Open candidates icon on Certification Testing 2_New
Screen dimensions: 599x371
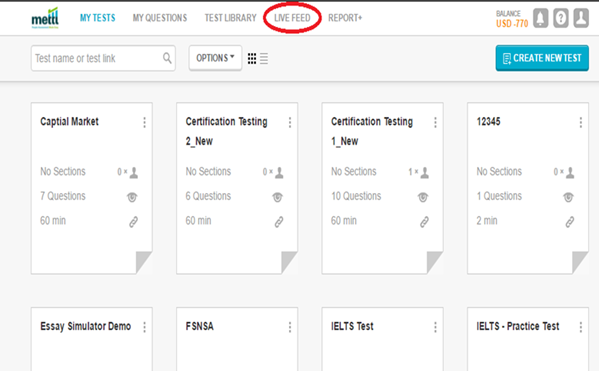point(279,173)
